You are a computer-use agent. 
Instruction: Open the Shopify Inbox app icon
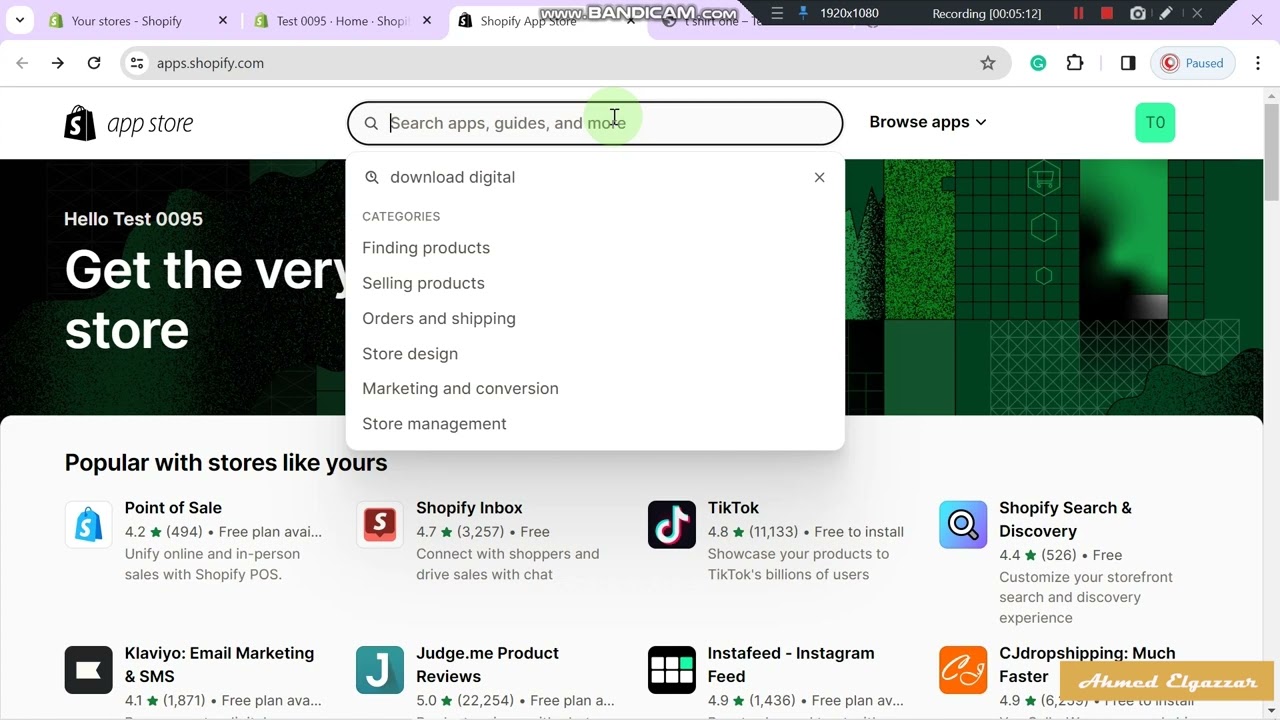(x=380, y=525)
